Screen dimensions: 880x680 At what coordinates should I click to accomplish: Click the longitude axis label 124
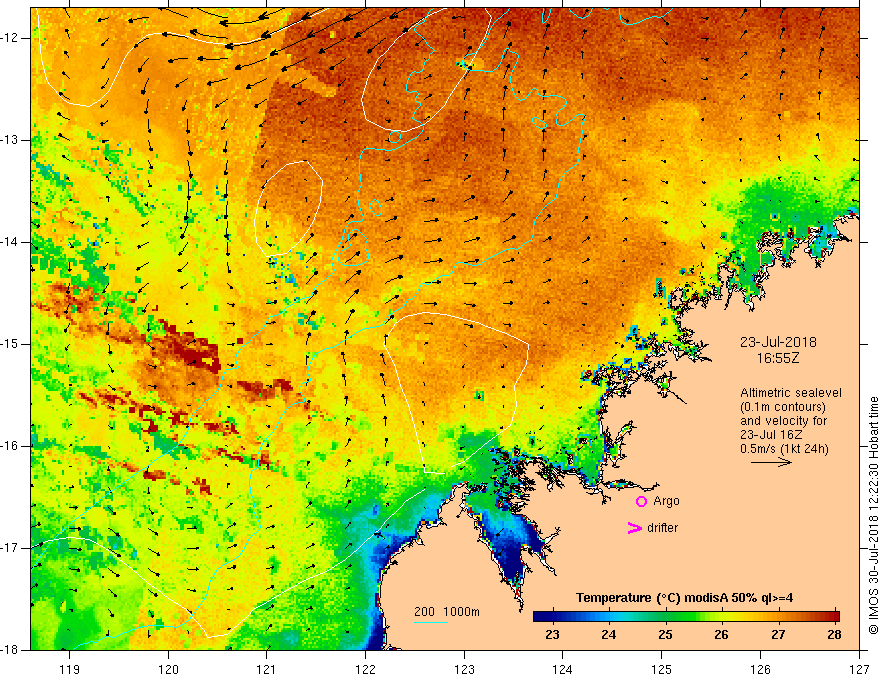[563, 669]
